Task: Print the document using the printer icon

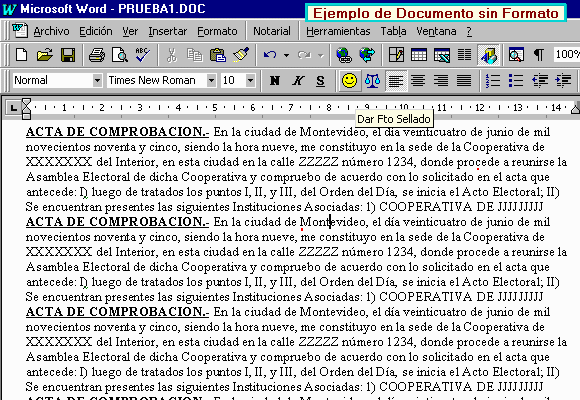Action: (97, 55)
